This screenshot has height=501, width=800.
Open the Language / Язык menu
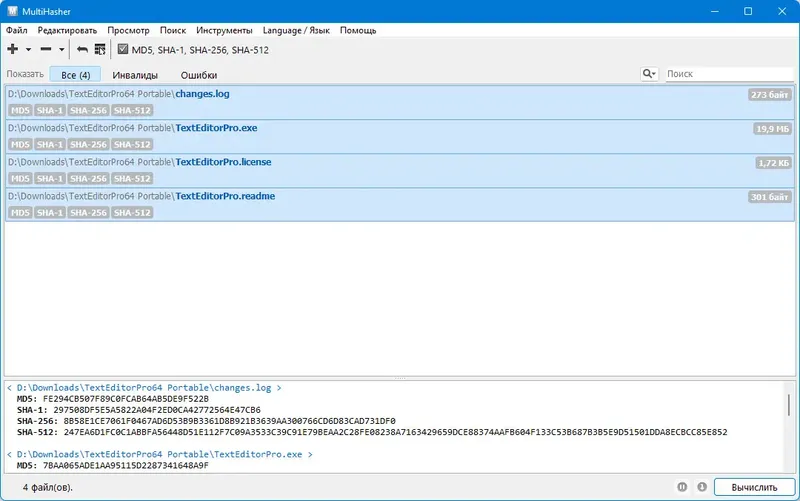[x=296, y=31]
